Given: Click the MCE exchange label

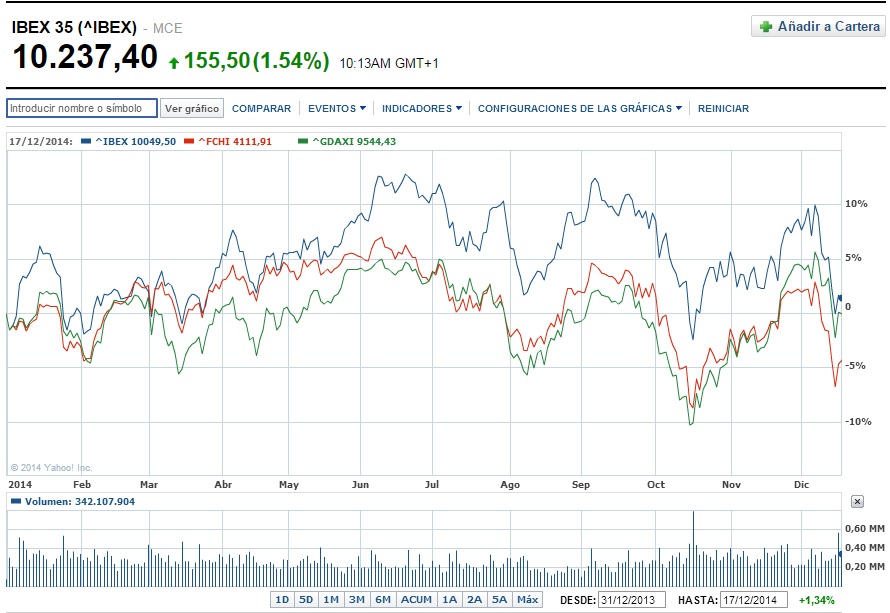Looking at the screenshot, I should point(167,28).
